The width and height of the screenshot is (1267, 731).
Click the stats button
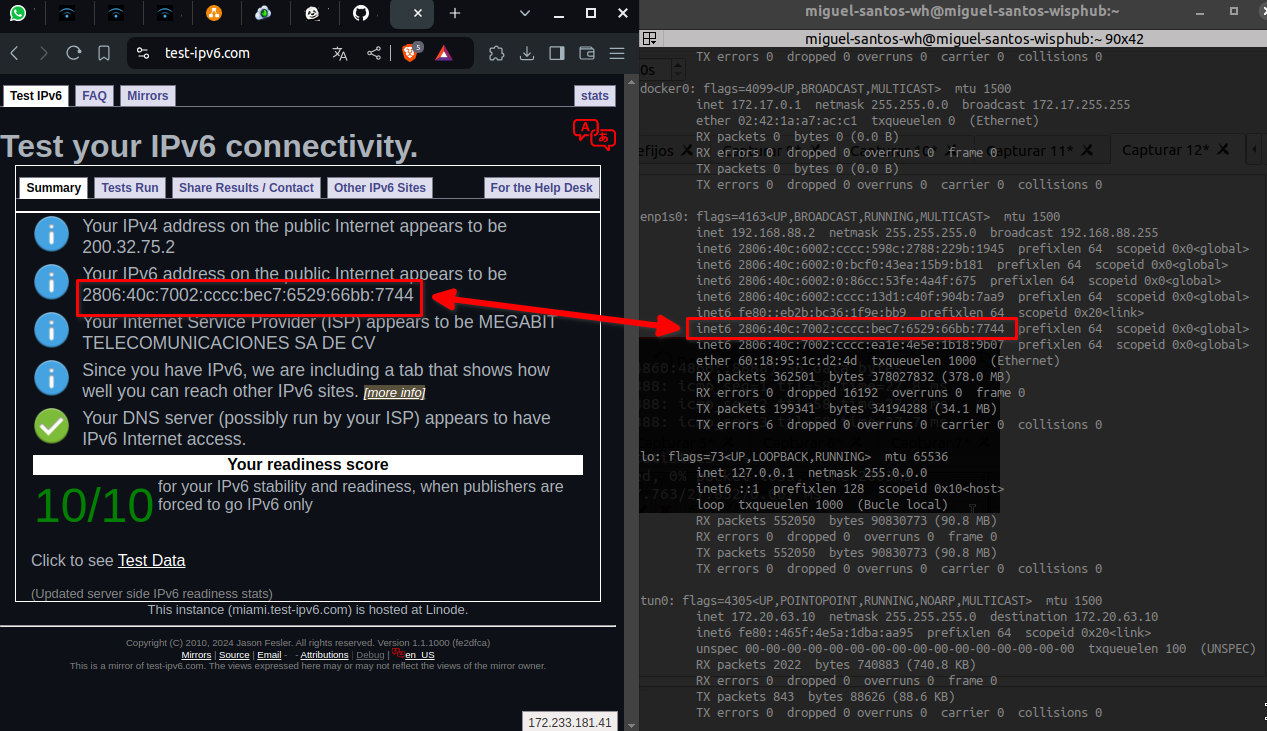coord(595,96)
